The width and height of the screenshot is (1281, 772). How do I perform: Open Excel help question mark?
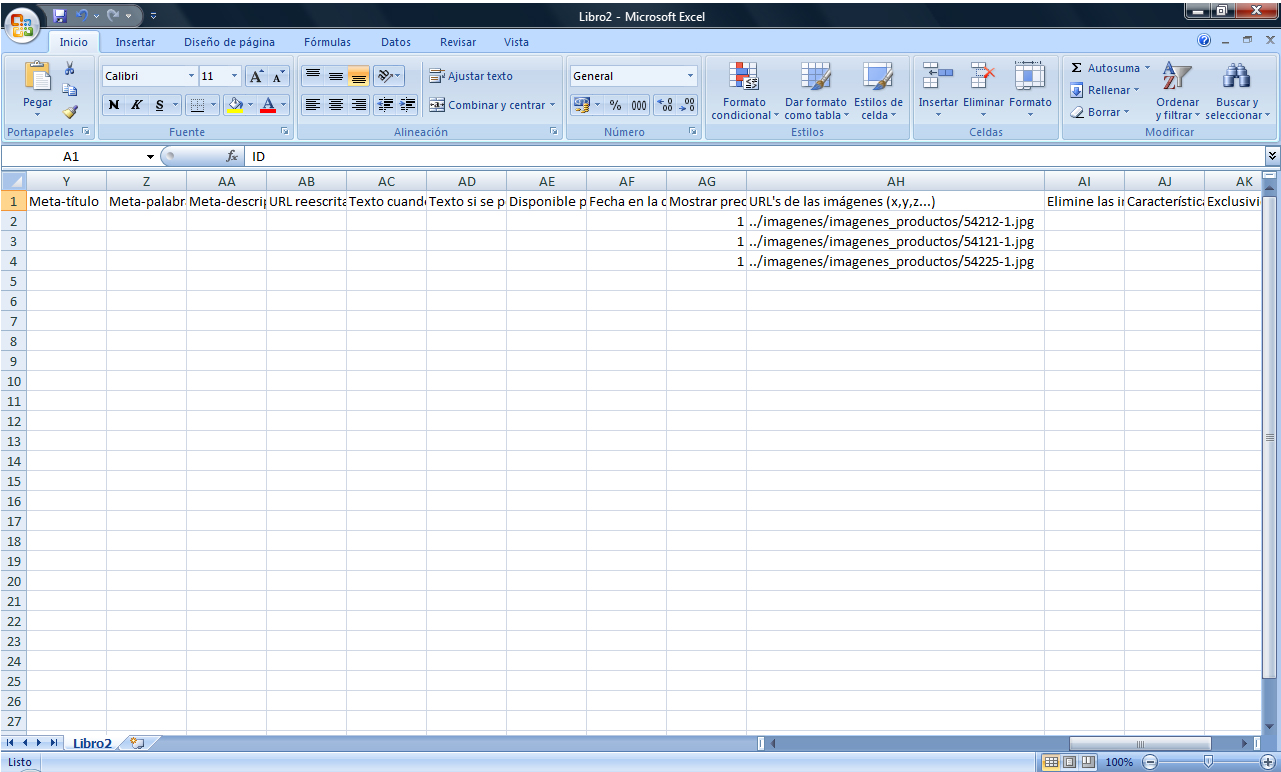coord(1204,41)
